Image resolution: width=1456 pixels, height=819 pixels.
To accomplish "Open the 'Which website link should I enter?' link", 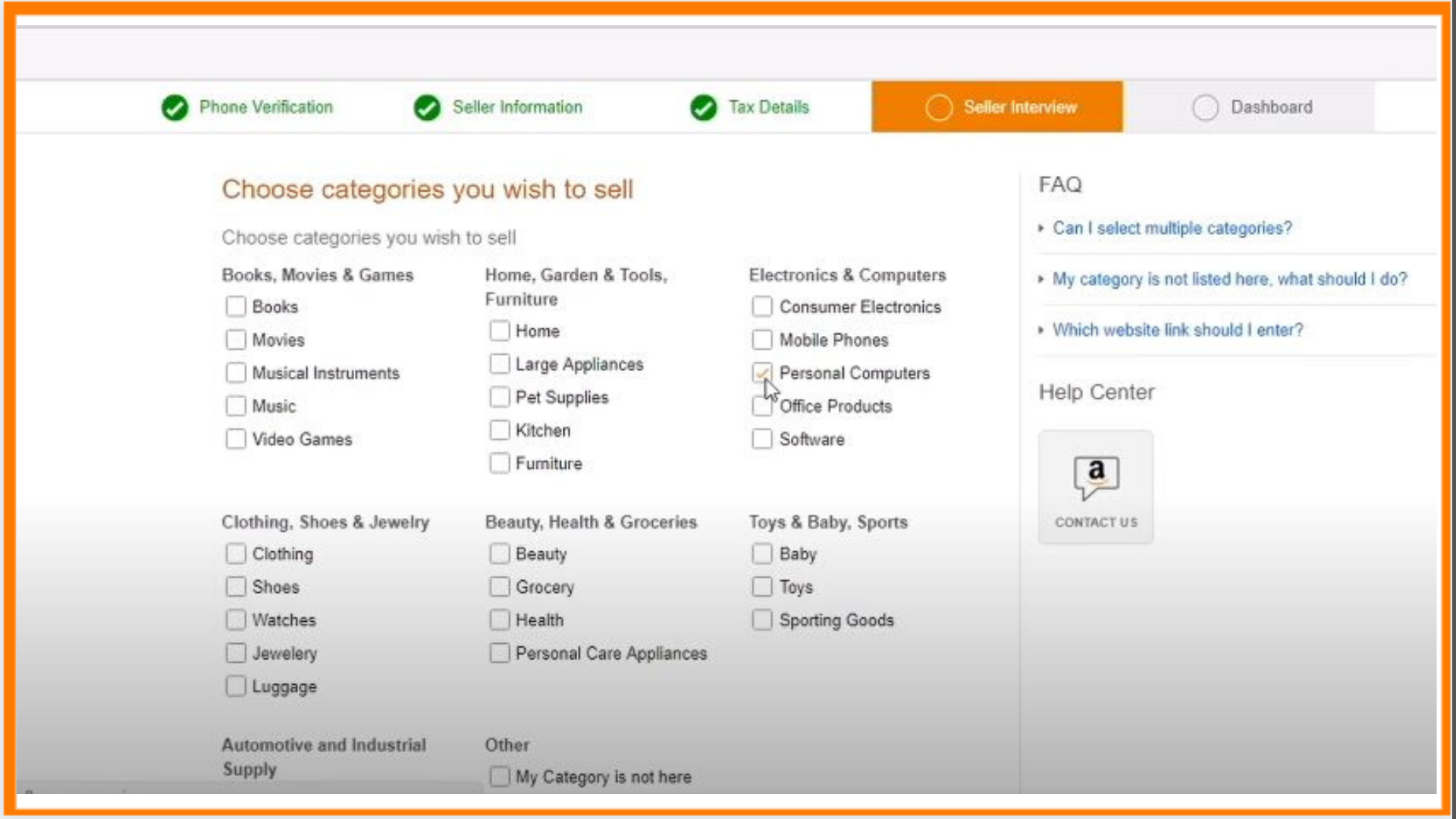I will point(1177,330).
